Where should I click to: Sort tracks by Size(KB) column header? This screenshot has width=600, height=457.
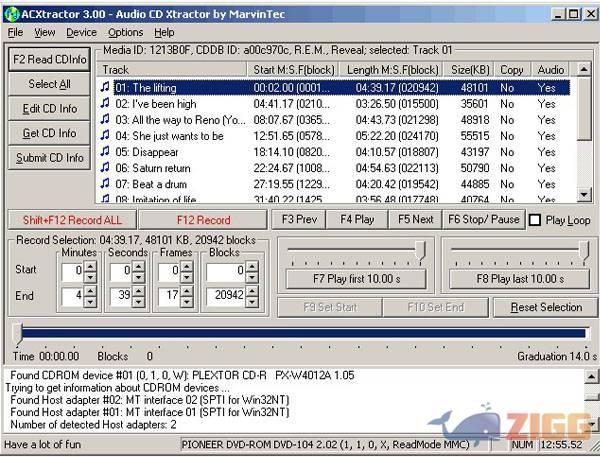(x=470, y=70)
